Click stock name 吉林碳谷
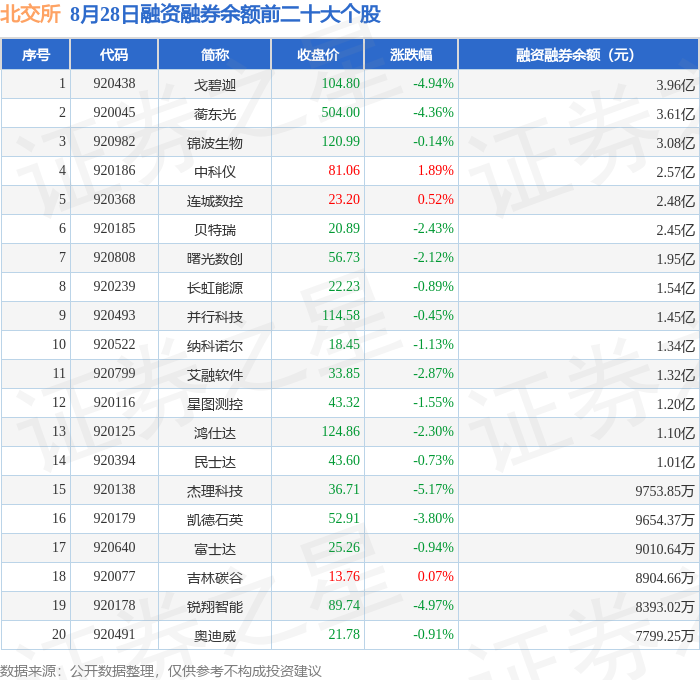700x680 pixels. (x=215, y=578)
